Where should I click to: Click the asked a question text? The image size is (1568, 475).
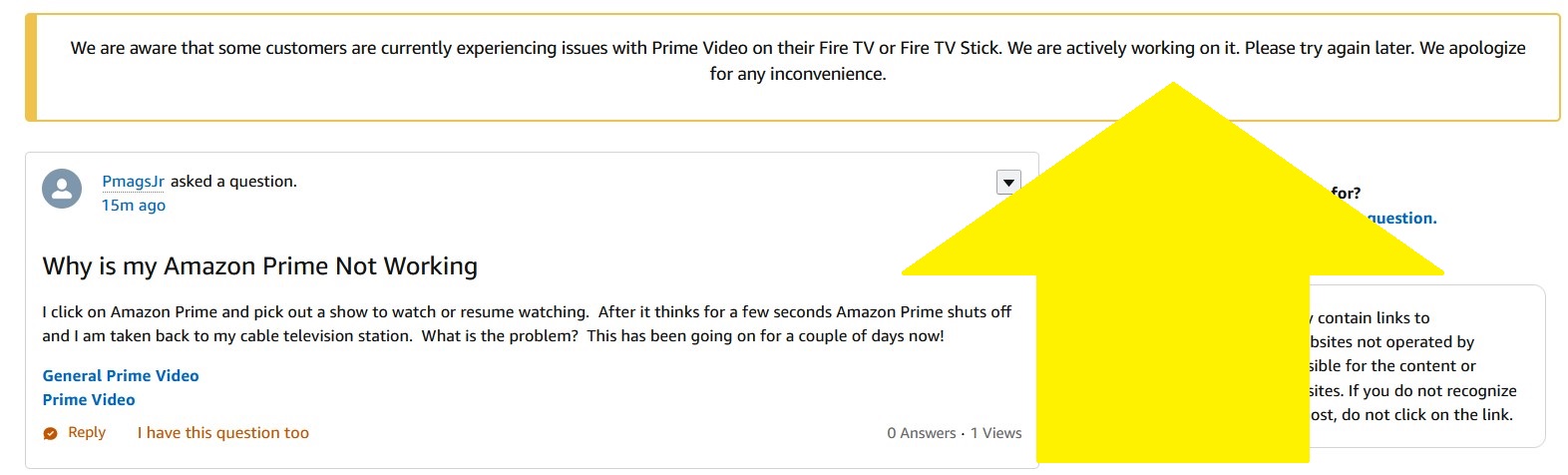(x=233, y=182)
